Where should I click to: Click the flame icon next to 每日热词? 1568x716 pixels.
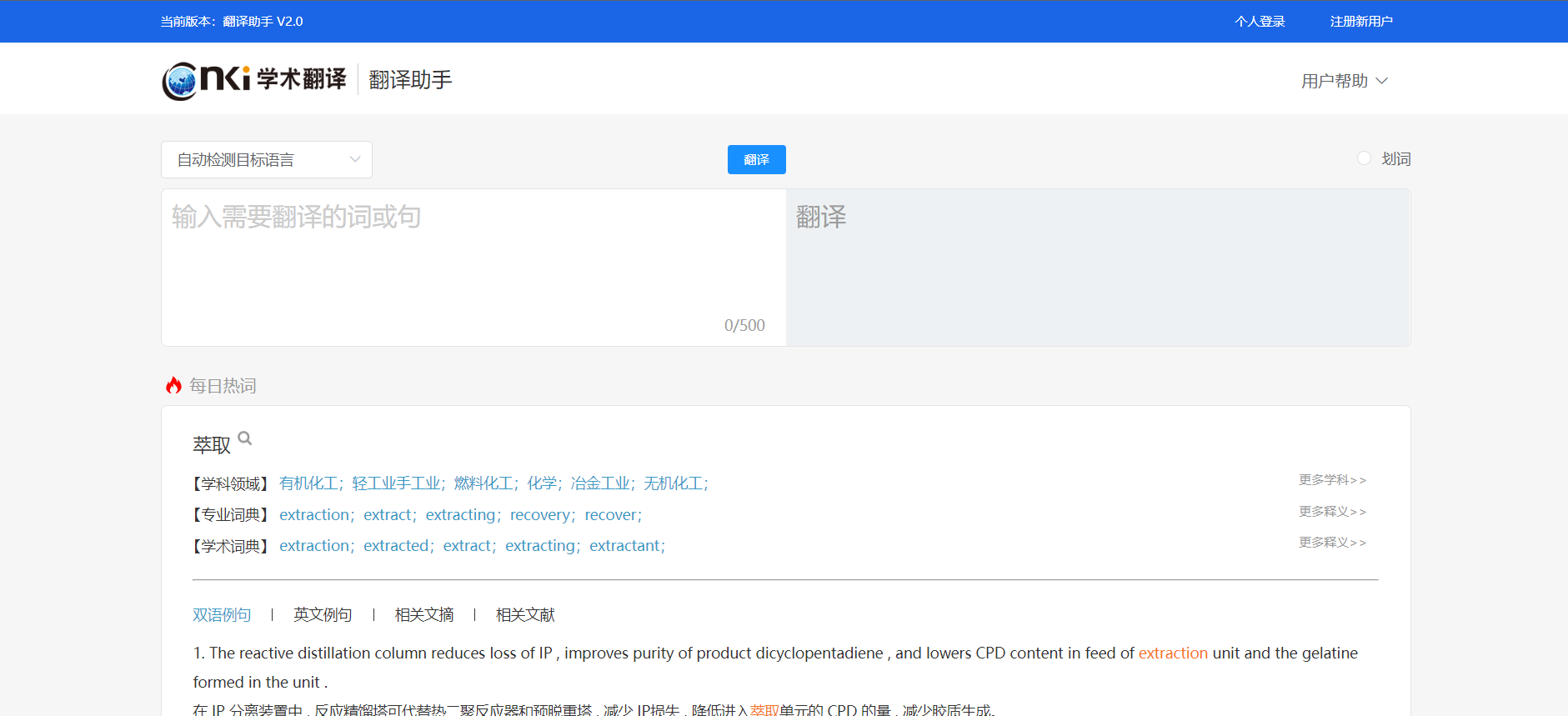click(x=173, y=385)
